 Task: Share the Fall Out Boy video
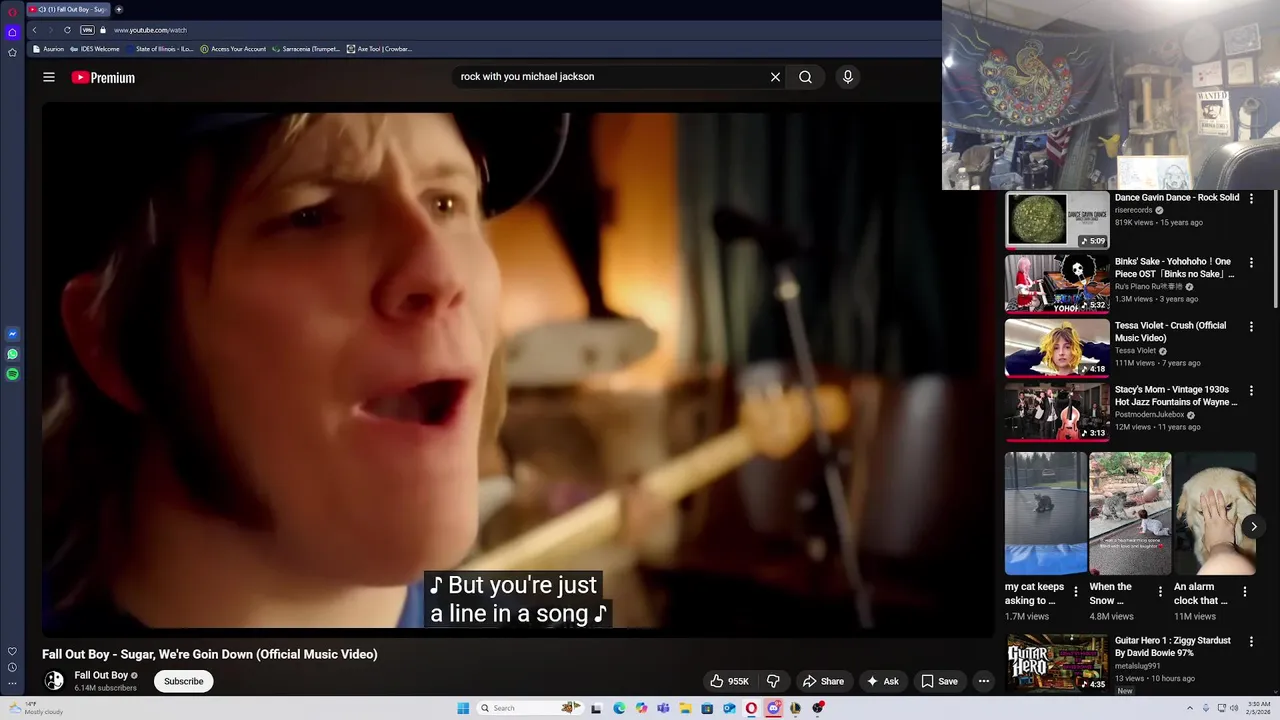click(823, 681)
